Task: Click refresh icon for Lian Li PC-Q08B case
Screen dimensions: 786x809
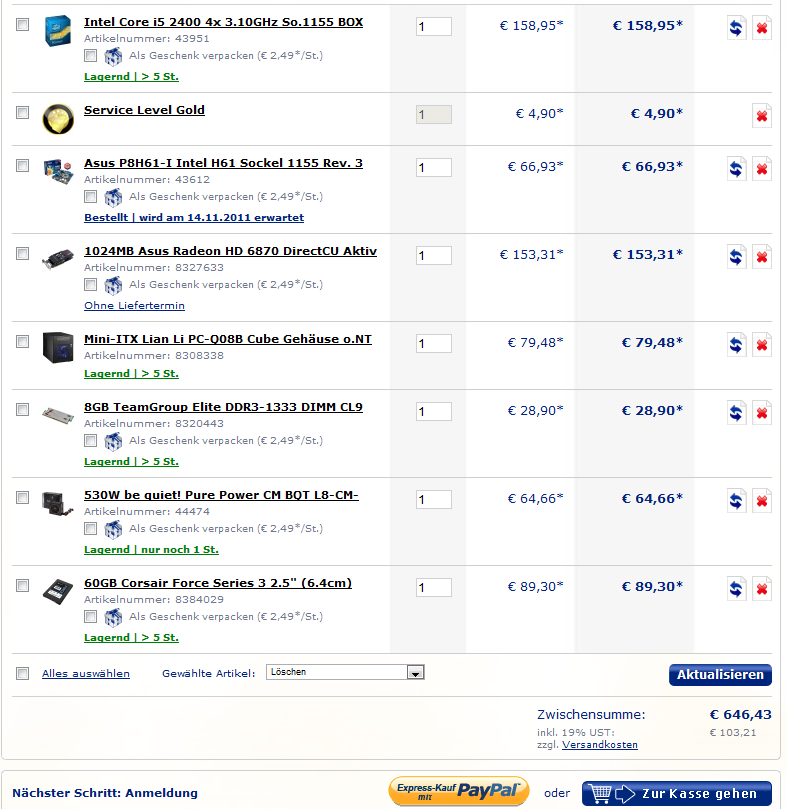Action: [736, 345]
